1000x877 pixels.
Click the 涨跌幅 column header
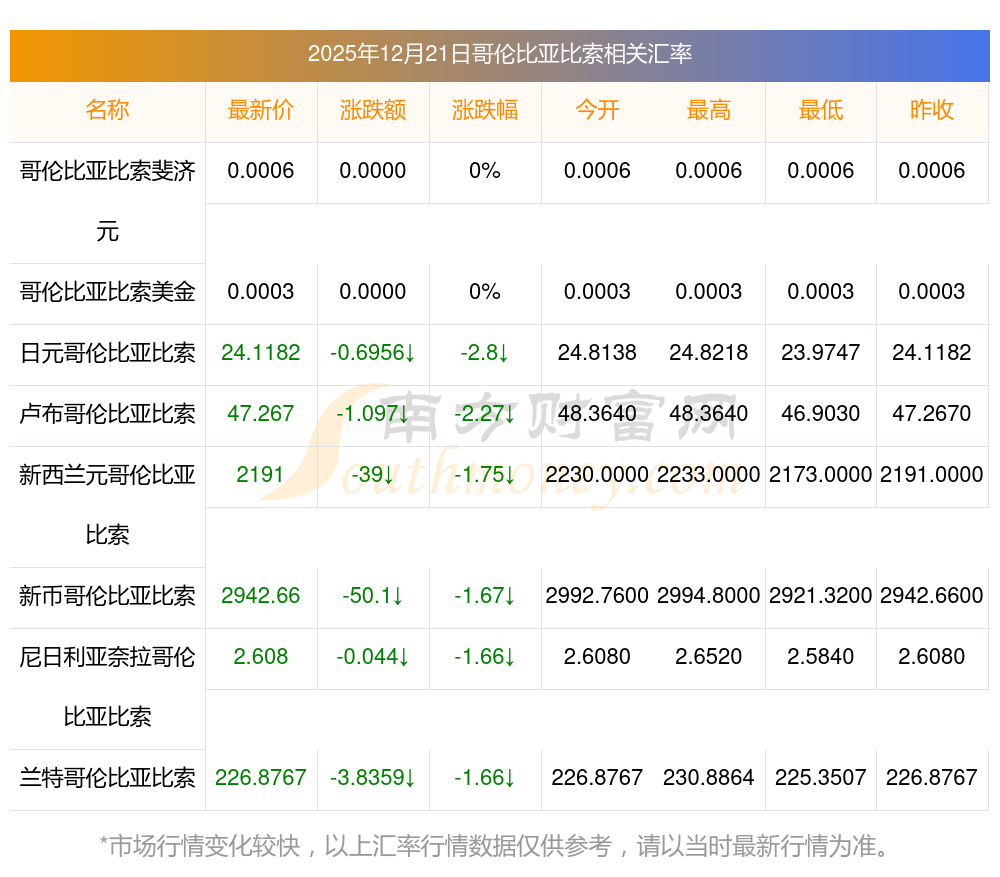coord(485,111)
